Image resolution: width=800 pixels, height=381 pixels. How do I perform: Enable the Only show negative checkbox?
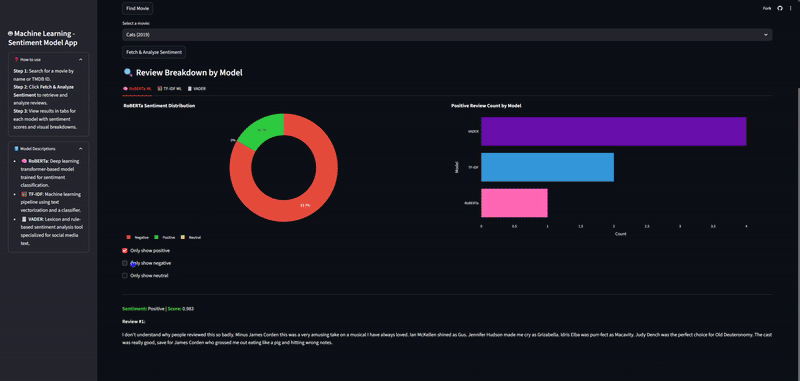coord(125,263)
